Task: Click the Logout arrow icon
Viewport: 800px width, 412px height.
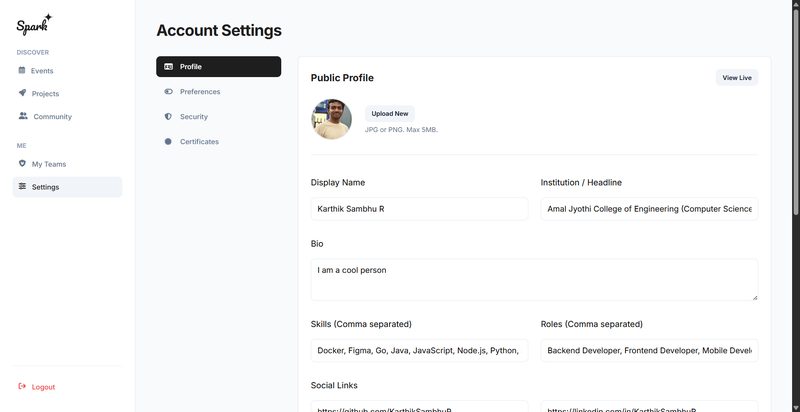Action: (22, 386)
